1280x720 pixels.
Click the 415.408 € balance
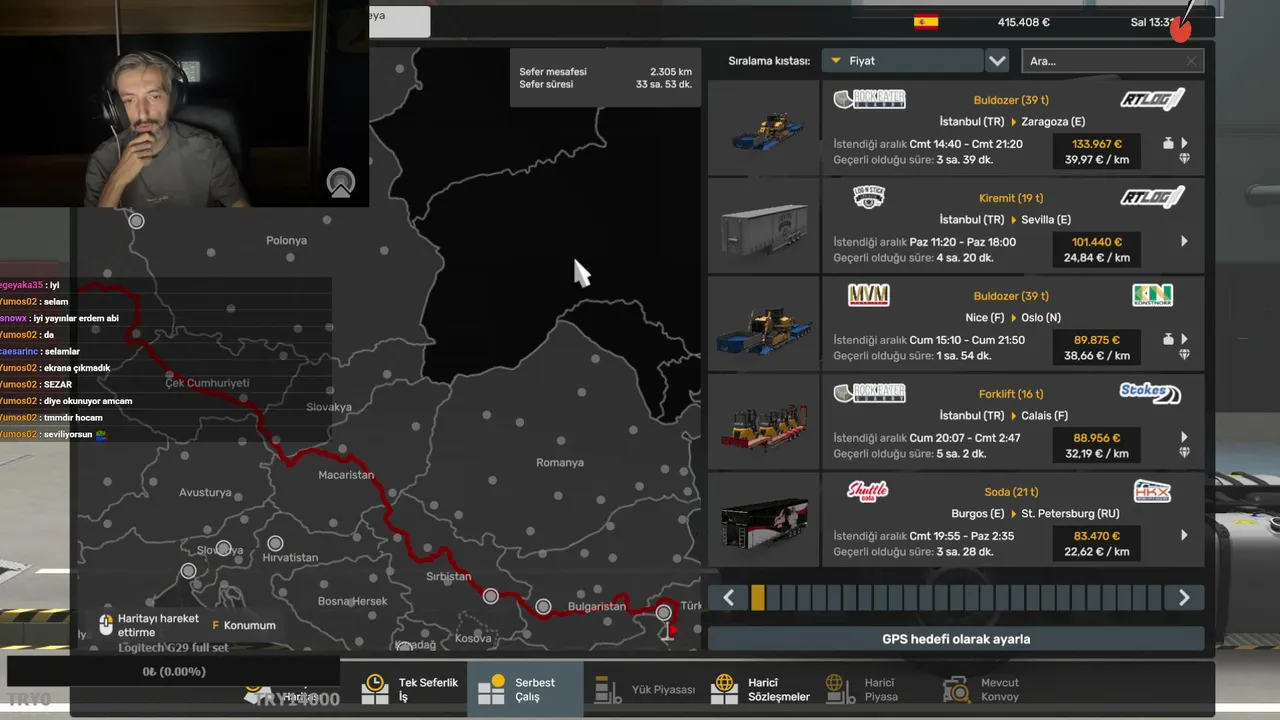1024,22
